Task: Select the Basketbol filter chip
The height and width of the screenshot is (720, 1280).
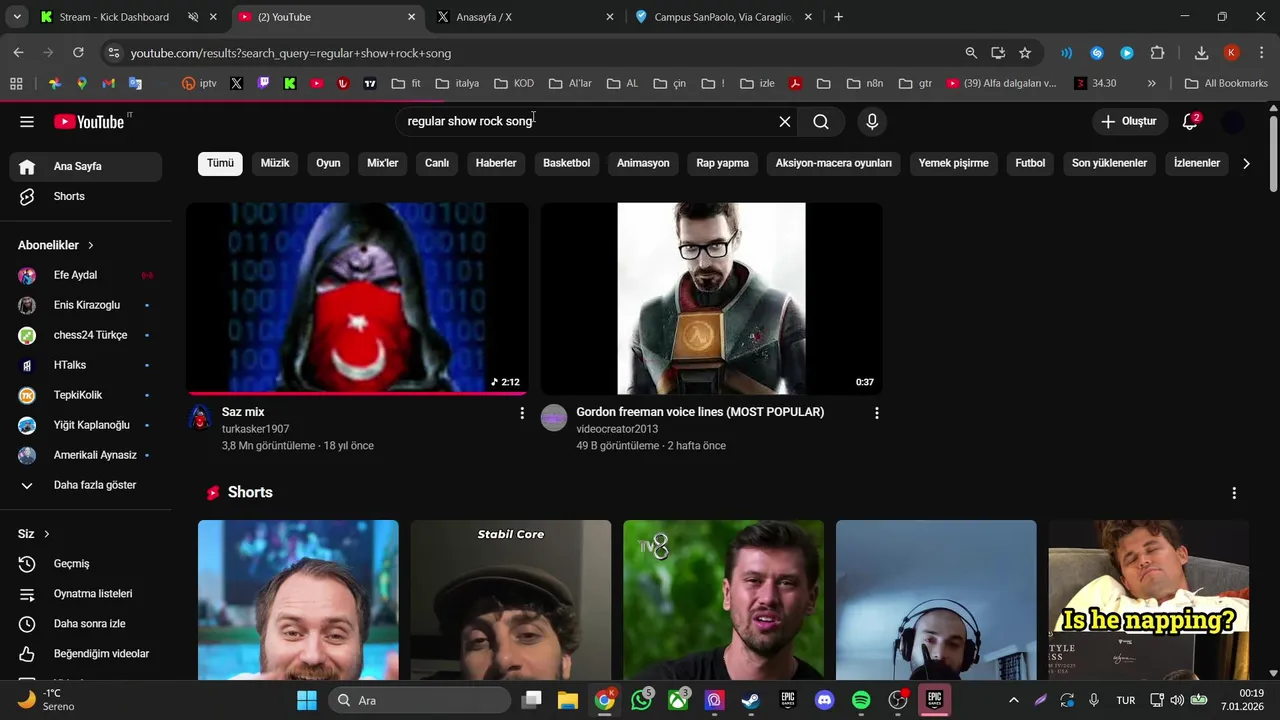Action: [x=566, y=163]
